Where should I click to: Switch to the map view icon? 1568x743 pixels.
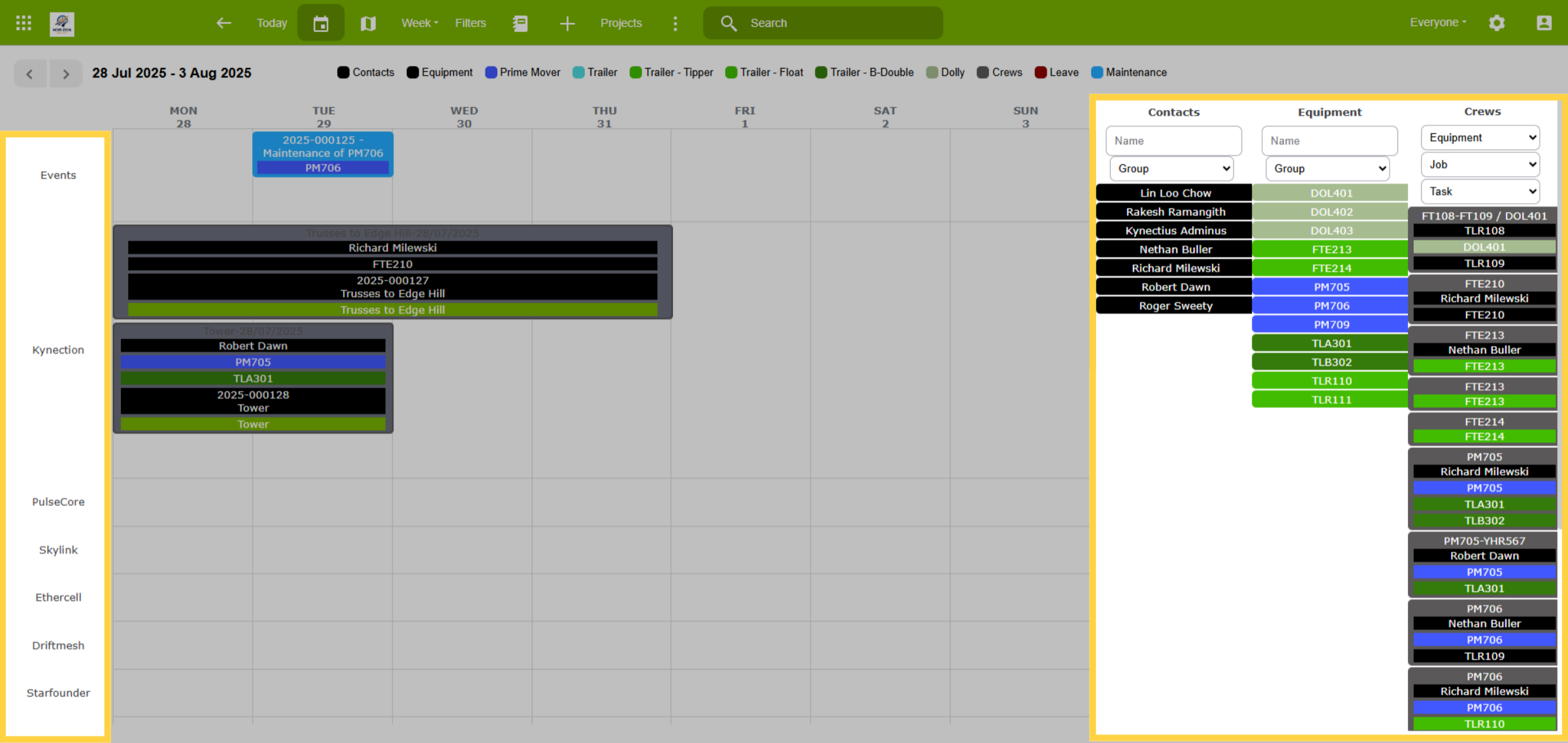(368, 23)
